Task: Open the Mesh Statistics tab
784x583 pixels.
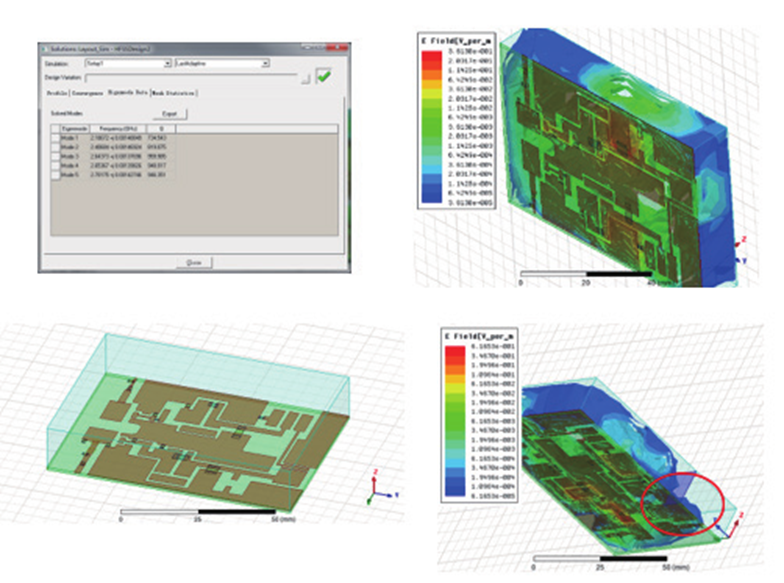Action: (x=174, y=93)
